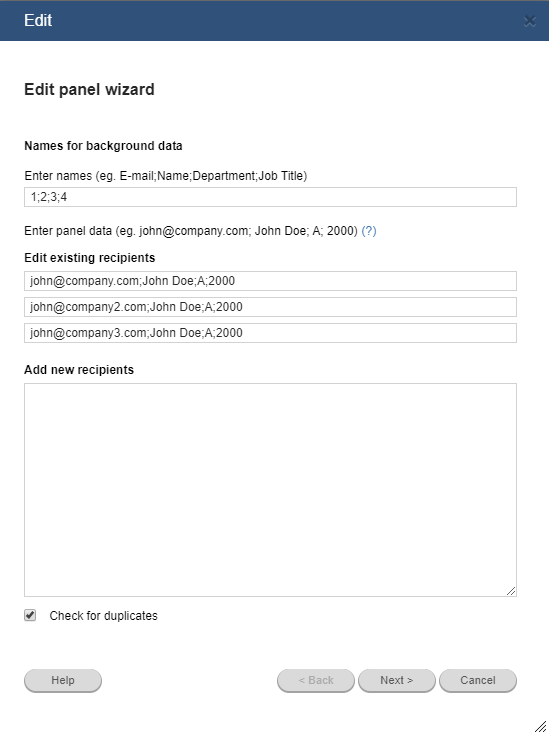Click the Names for background data label
Screen dimensions: 549x733
coord(103,146)
